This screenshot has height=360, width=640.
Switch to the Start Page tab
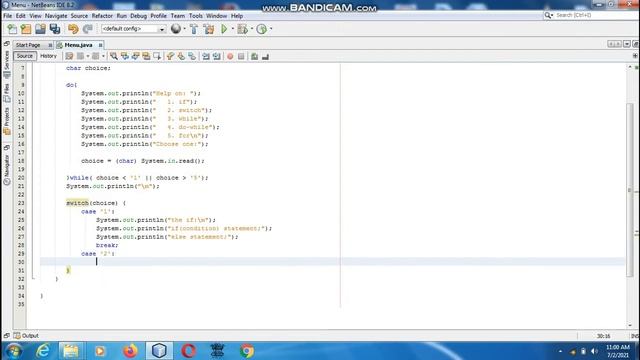coord(28,45)
